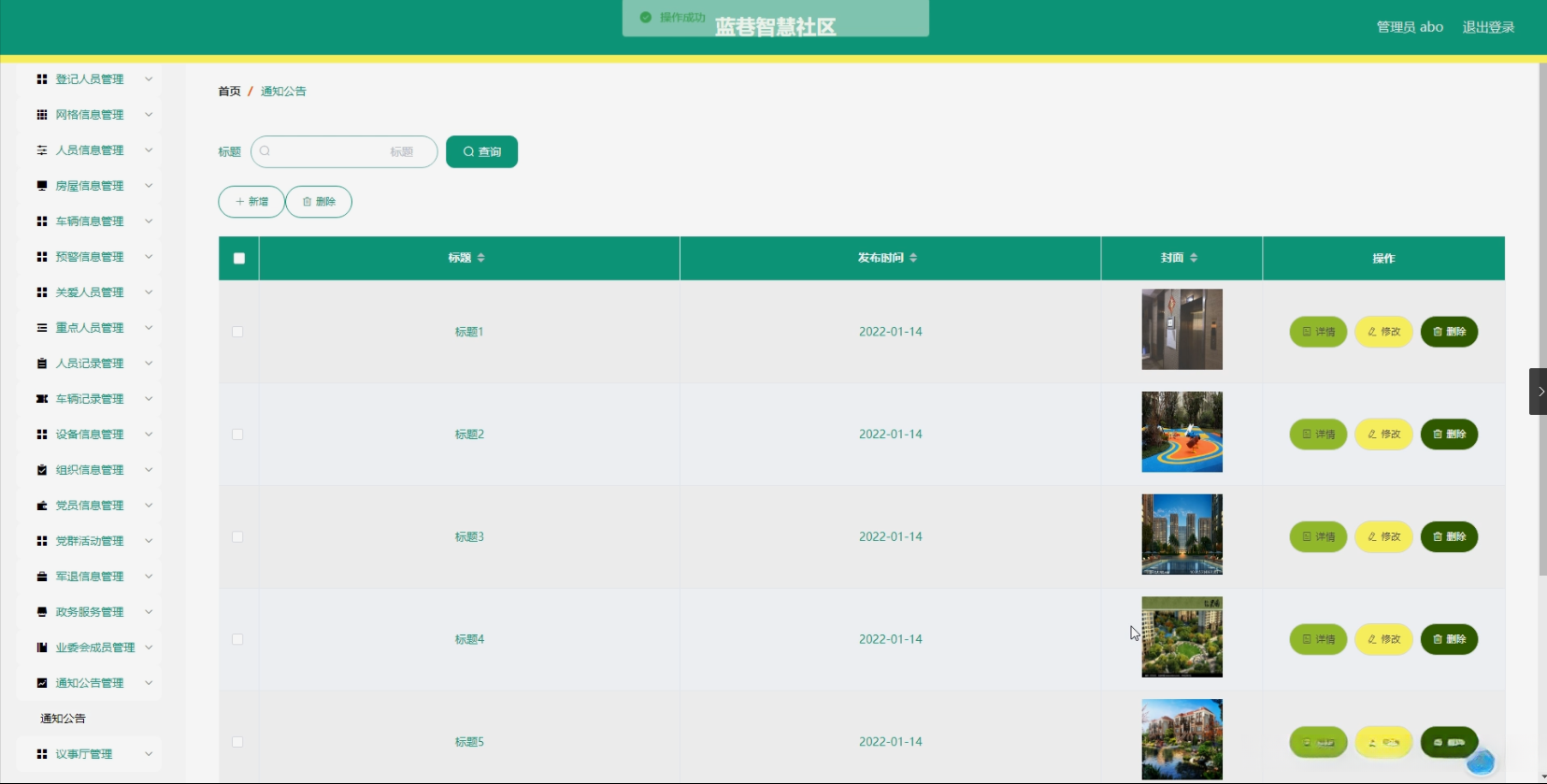The height and width of the screenshot is (784, 1547).
Task: Expand the 预警信息管理 chevron
Action: (149, 257)
